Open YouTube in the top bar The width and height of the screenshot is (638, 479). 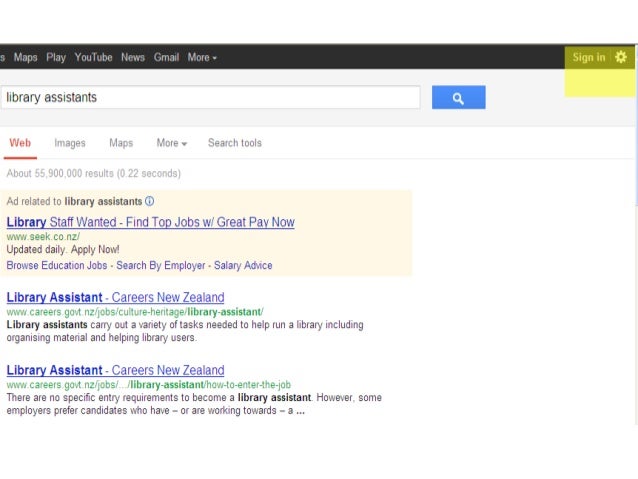94,57
